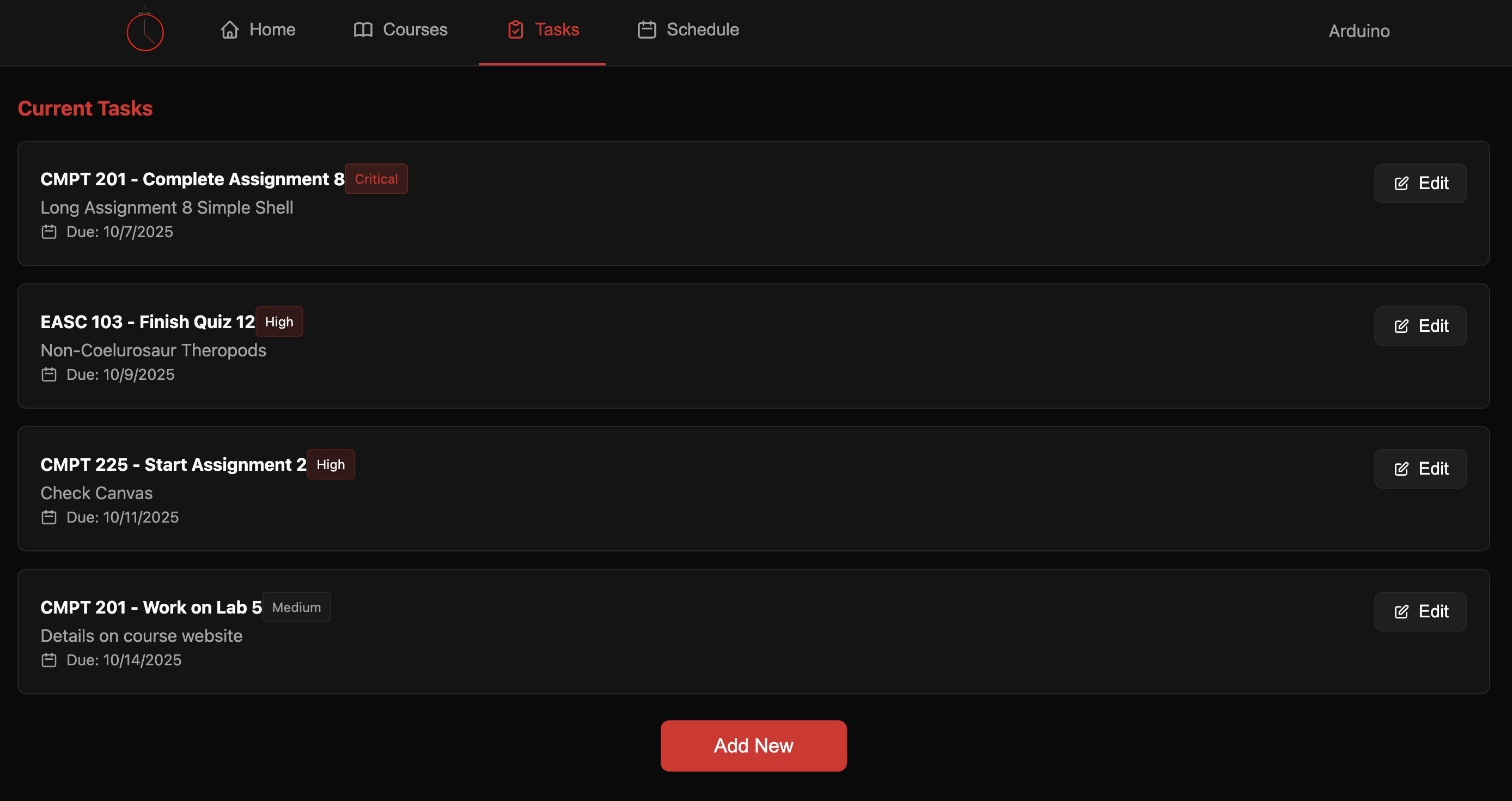The width and height of the screenshot is (1512, 801).
Task: Click the Tasks clipboard icon
Action: pos(515,29)
